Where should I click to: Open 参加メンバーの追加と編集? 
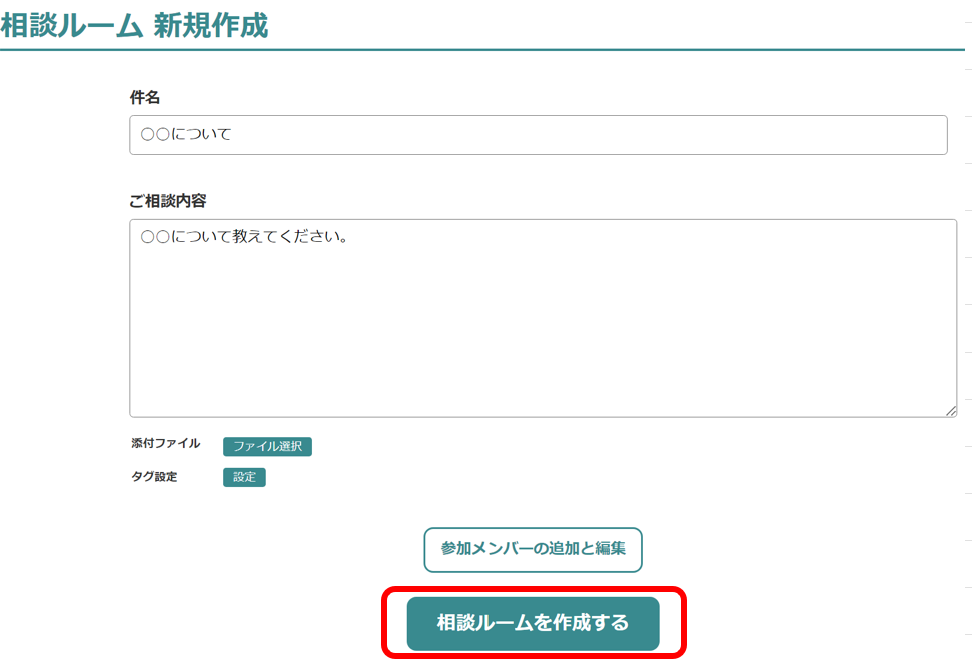533,550
